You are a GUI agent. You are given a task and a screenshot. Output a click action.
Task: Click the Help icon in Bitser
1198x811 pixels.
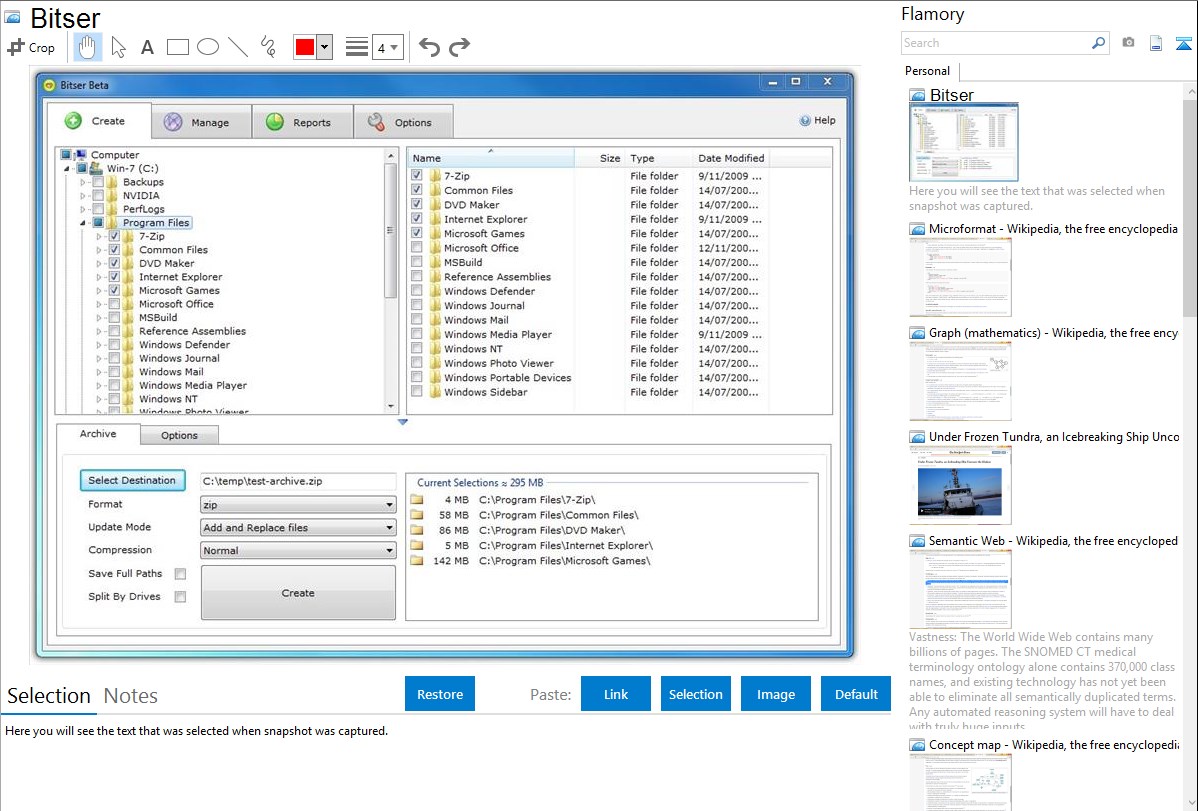[805, 121]
